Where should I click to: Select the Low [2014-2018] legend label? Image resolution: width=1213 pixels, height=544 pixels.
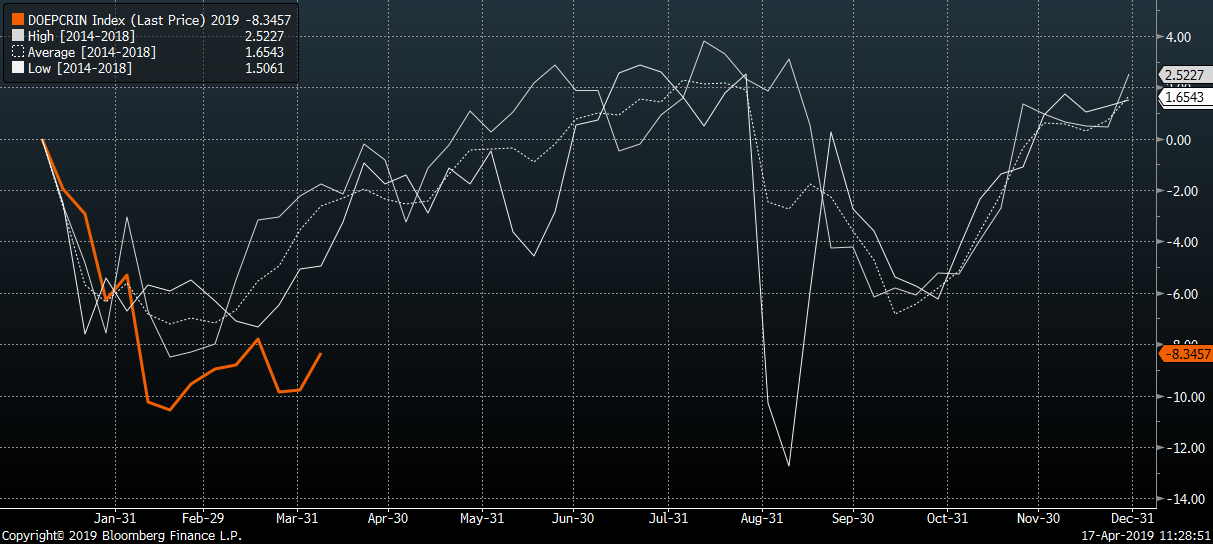pos(80,67)
